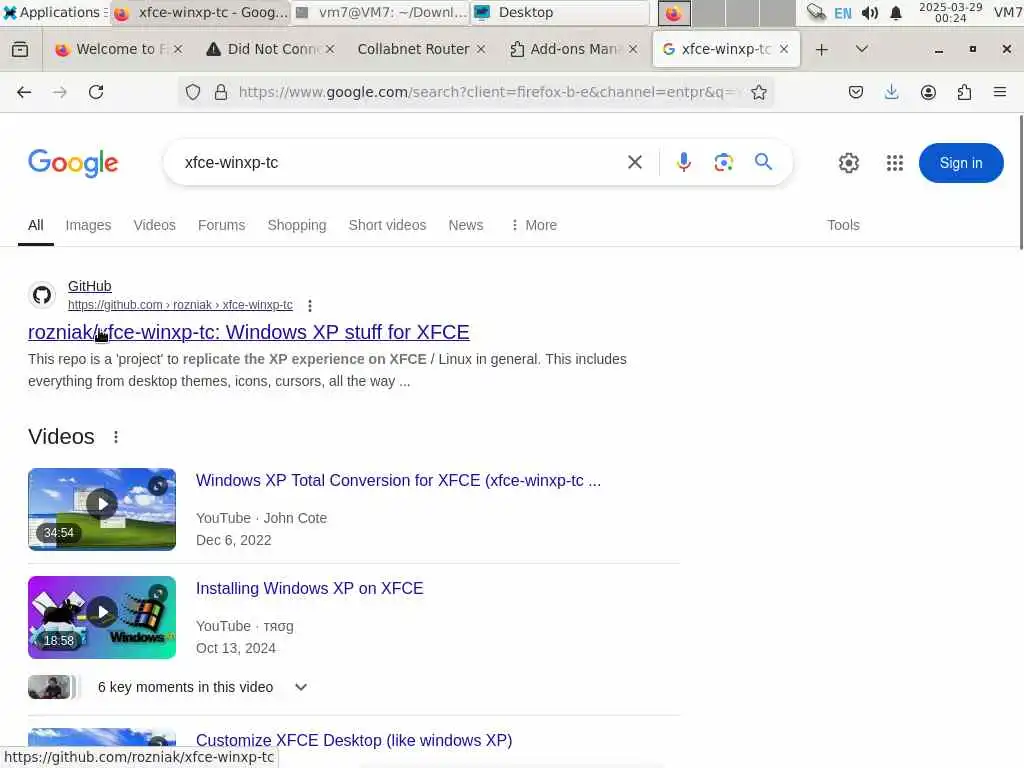Switch to Short videos tab

click(x=387, y=225)
